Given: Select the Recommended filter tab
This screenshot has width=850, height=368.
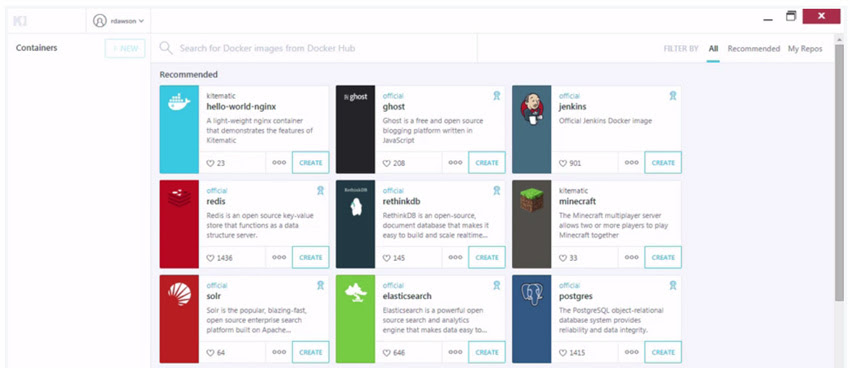Looking at the screenshot, I should 754,48.
